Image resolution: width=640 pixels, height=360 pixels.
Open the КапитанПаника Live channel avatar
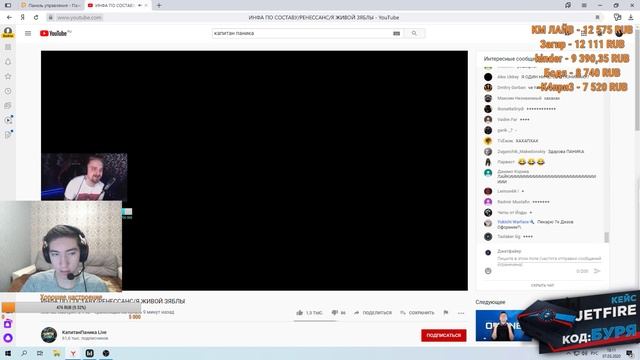pyautogui.click(x=49, y=335)
